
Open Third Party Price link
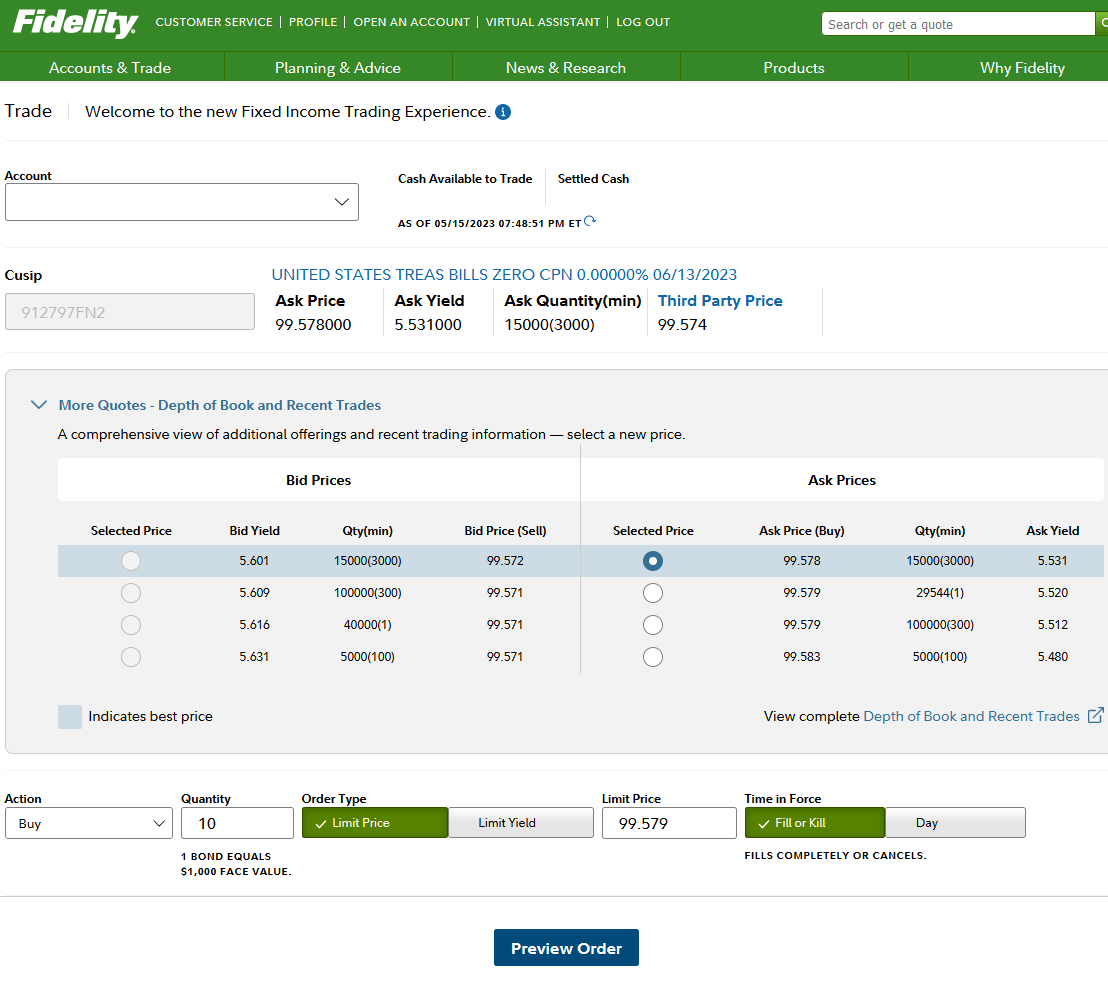pyautogui.click(x=720, y=301)
